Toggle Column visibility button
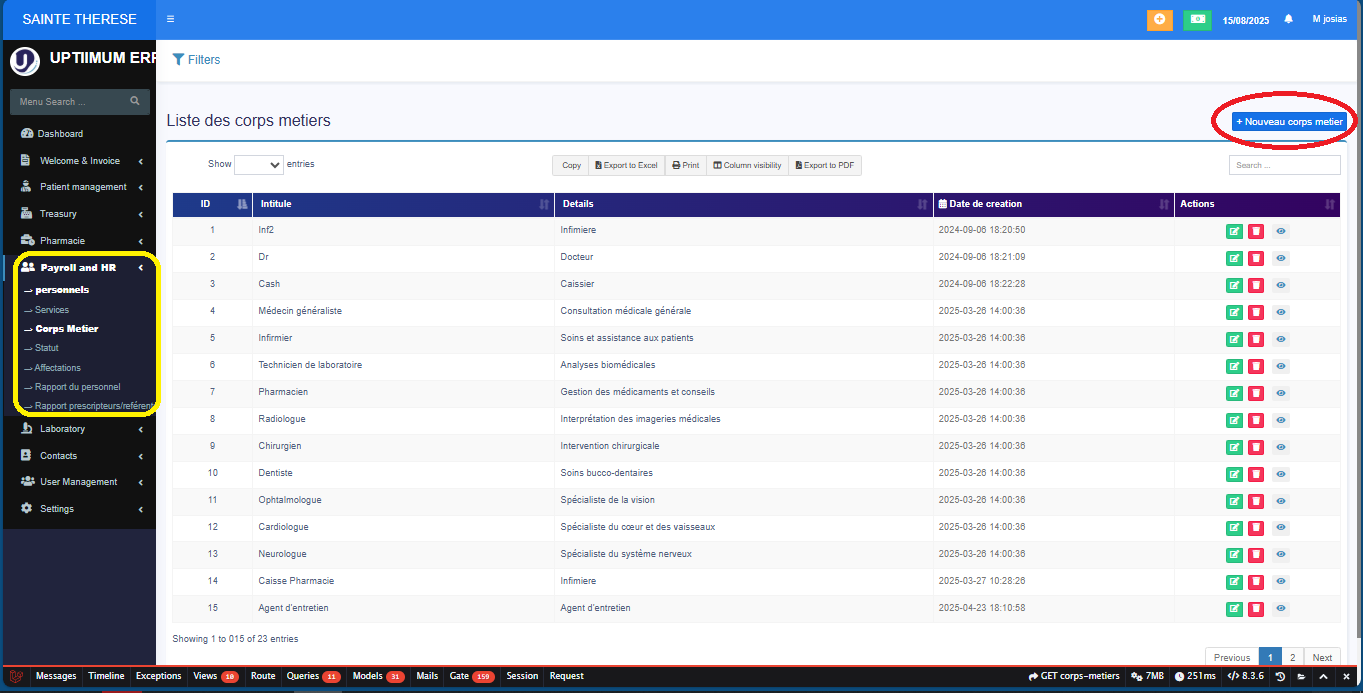 click(x=747, y=165)
